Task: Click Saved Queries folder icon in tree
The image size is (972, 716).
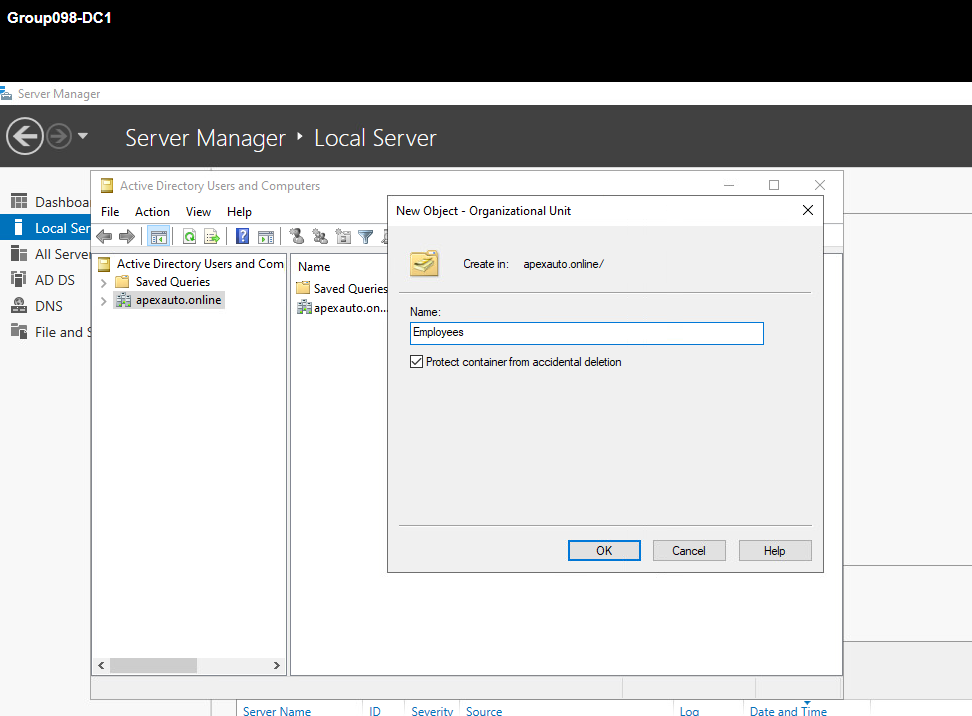Action: (123, 281)
